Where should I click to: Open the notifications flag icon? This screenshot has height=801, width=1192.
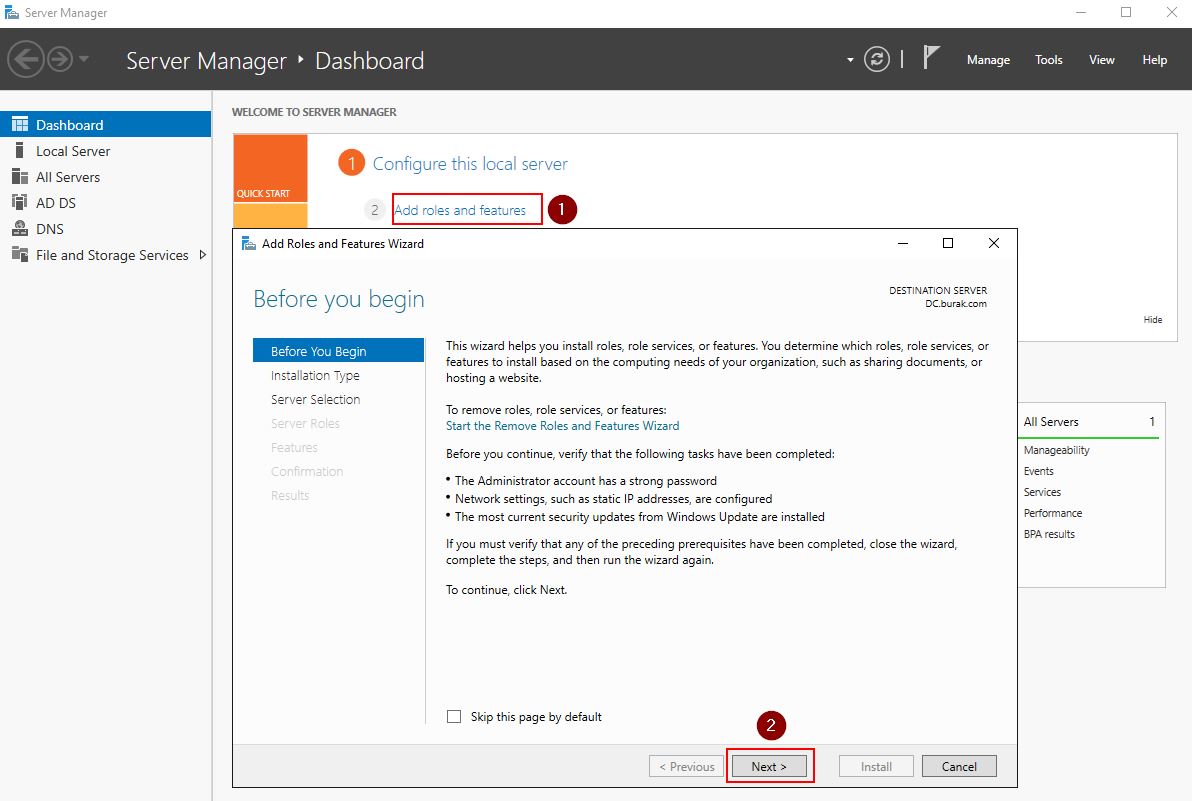tap(931, 58)
